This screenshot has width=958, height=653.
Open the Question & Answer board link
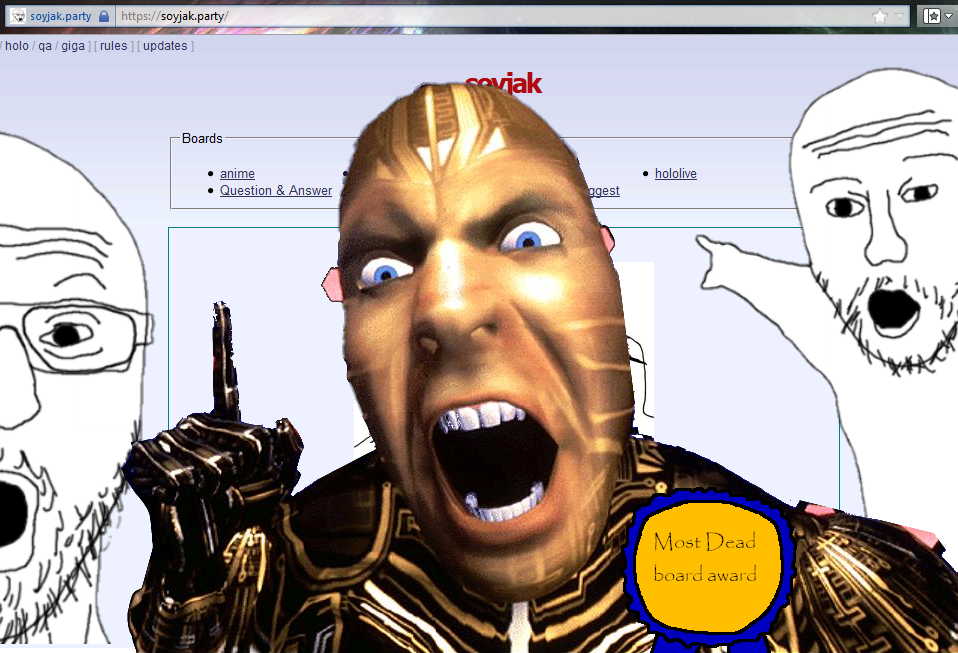276,191
